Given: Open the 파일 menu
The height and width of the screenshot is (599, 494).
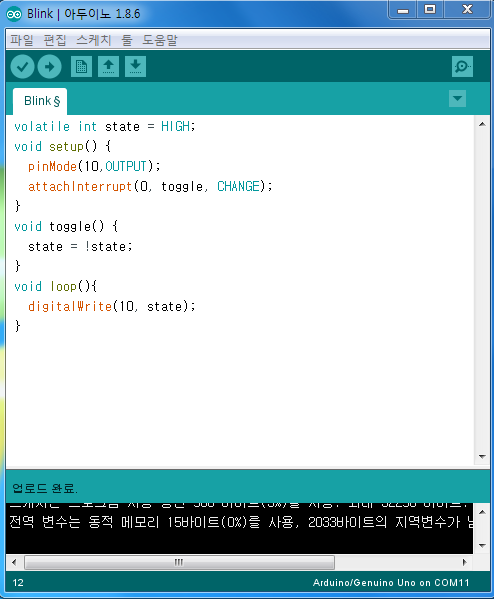Looking at the screenshot, I should 22,40.
